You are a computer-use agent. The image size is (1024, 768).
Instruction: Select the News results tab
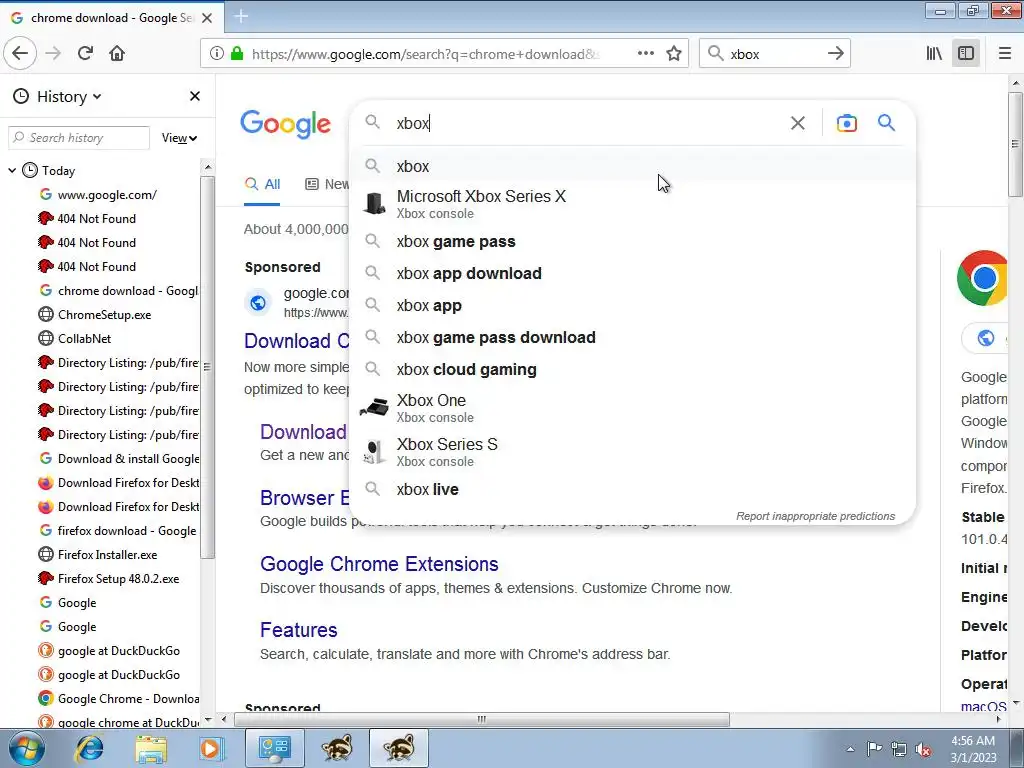coord(328,185)
